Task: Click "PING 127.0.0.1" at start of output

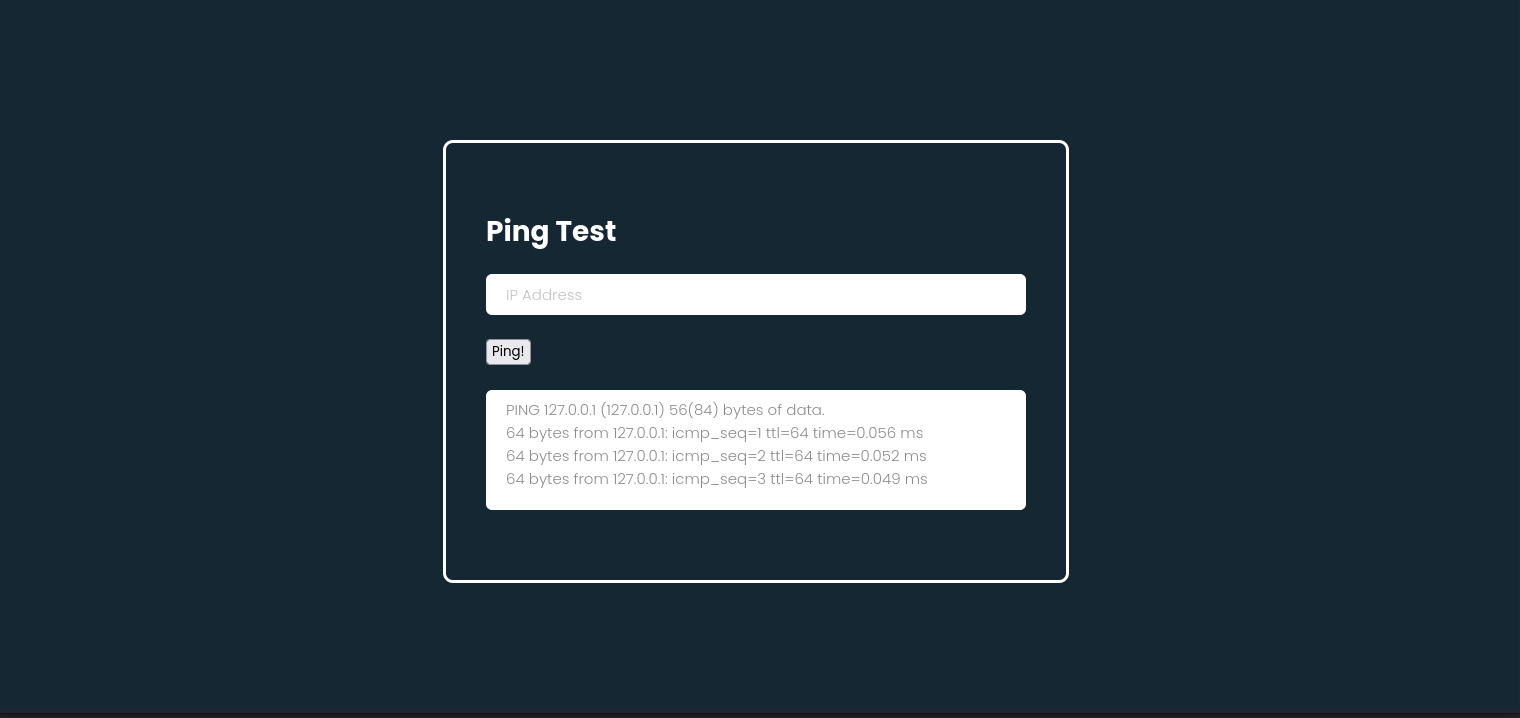Action: (550, 410)
